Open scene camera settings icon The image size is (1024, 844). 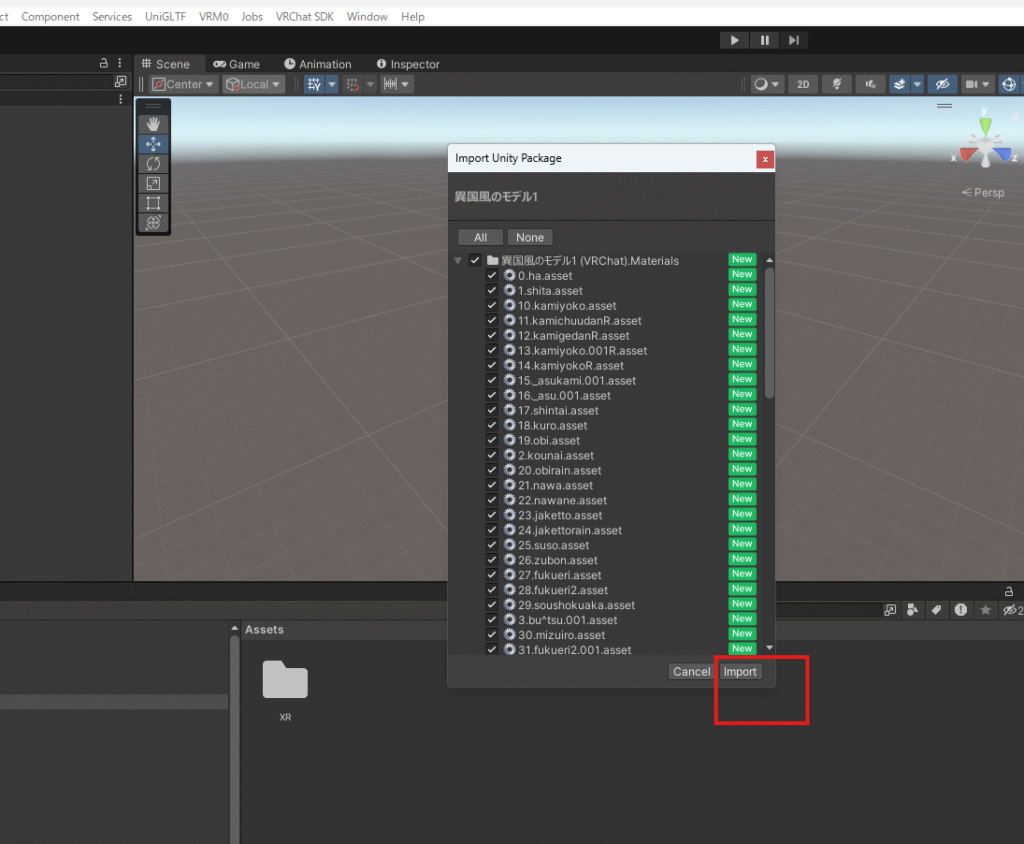(972, 84)
